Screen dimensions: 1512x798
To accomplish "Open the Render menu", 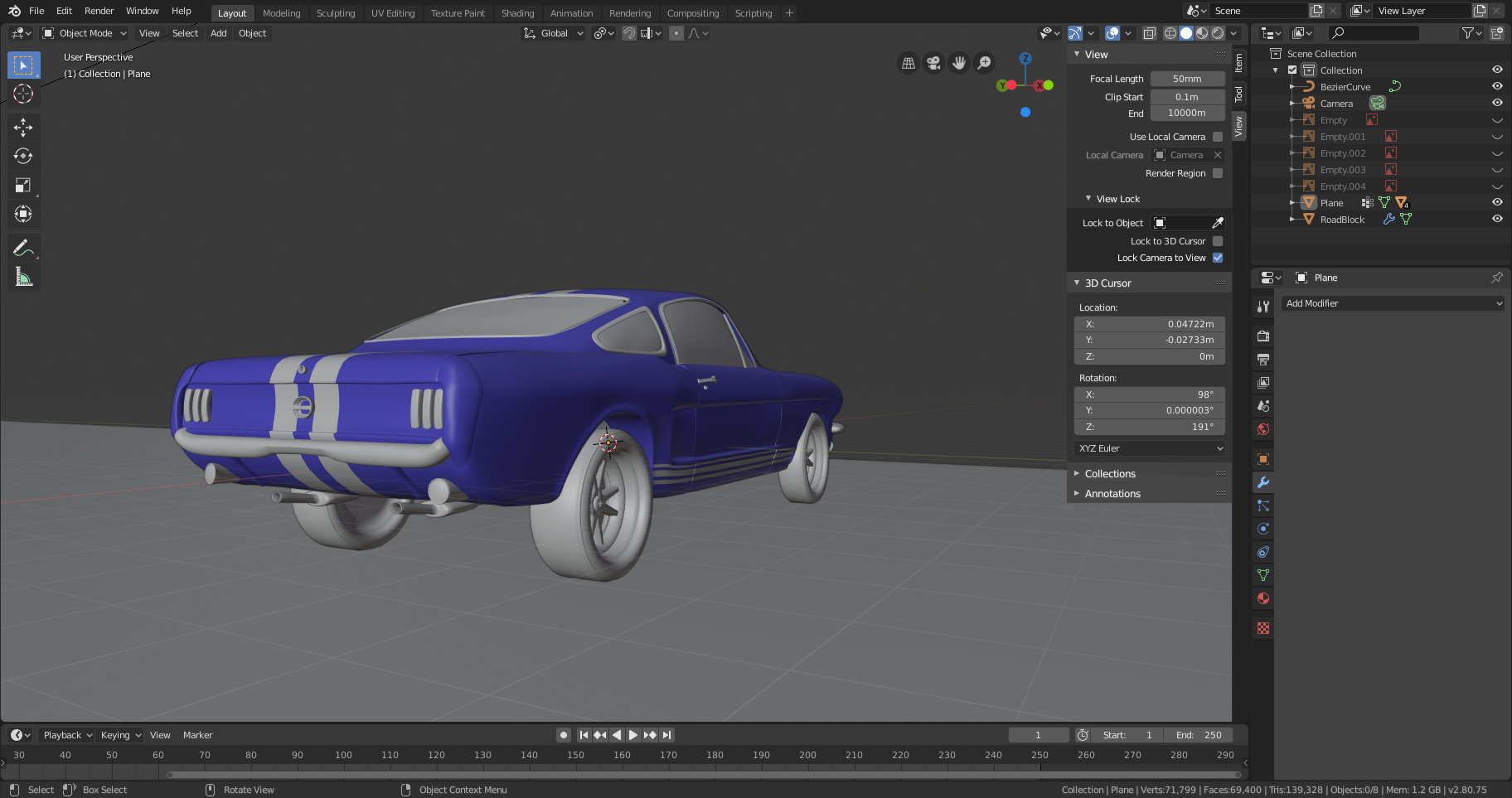I will tap(99, 11).
